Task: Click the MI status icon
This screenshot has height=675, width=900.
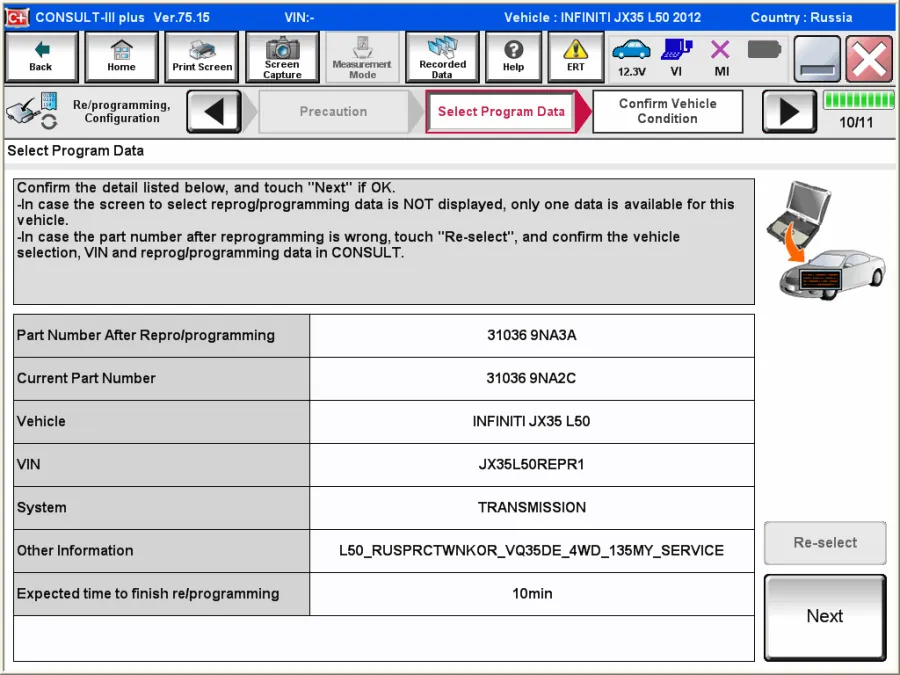Action: [721, 57]
